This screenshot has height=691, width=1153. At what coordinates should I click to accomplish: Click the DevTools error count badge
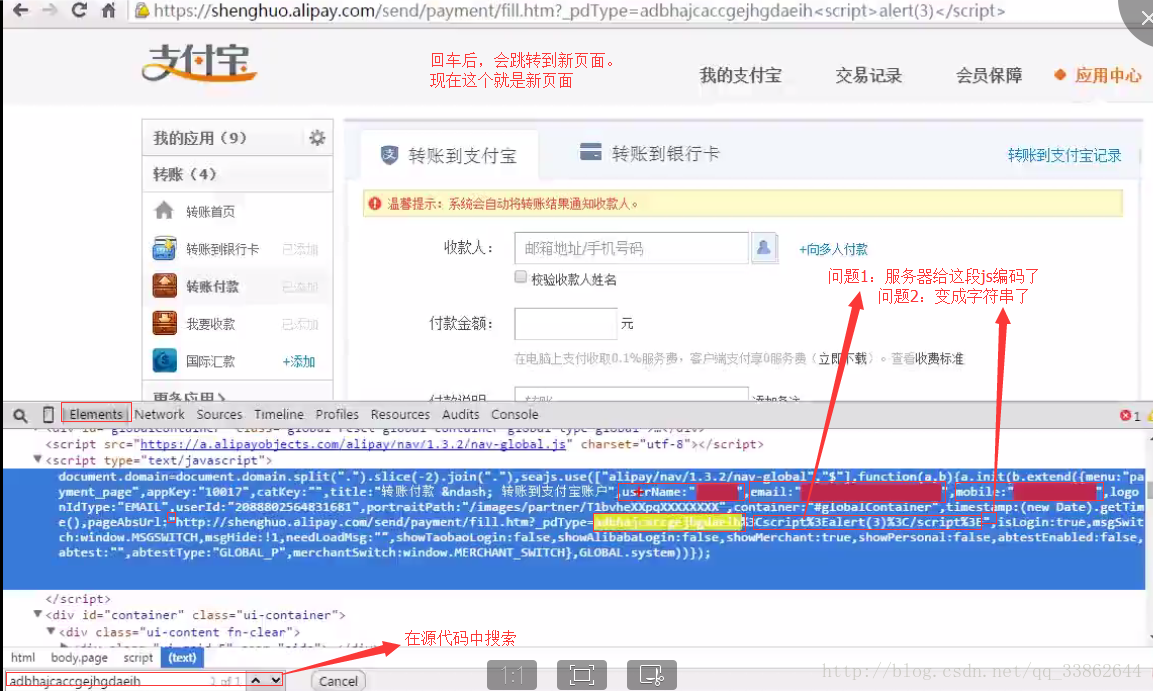pyautogui.click(x=1130, y=415)
